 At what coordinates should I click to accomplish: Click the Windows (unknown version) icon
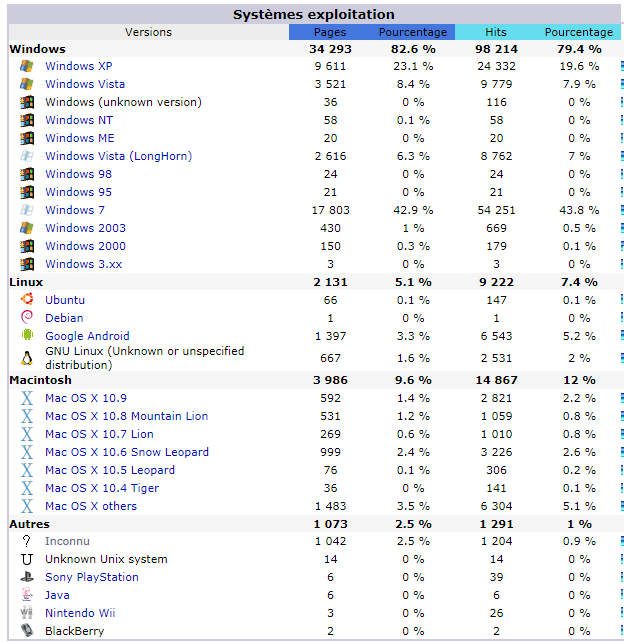[27, 102]
